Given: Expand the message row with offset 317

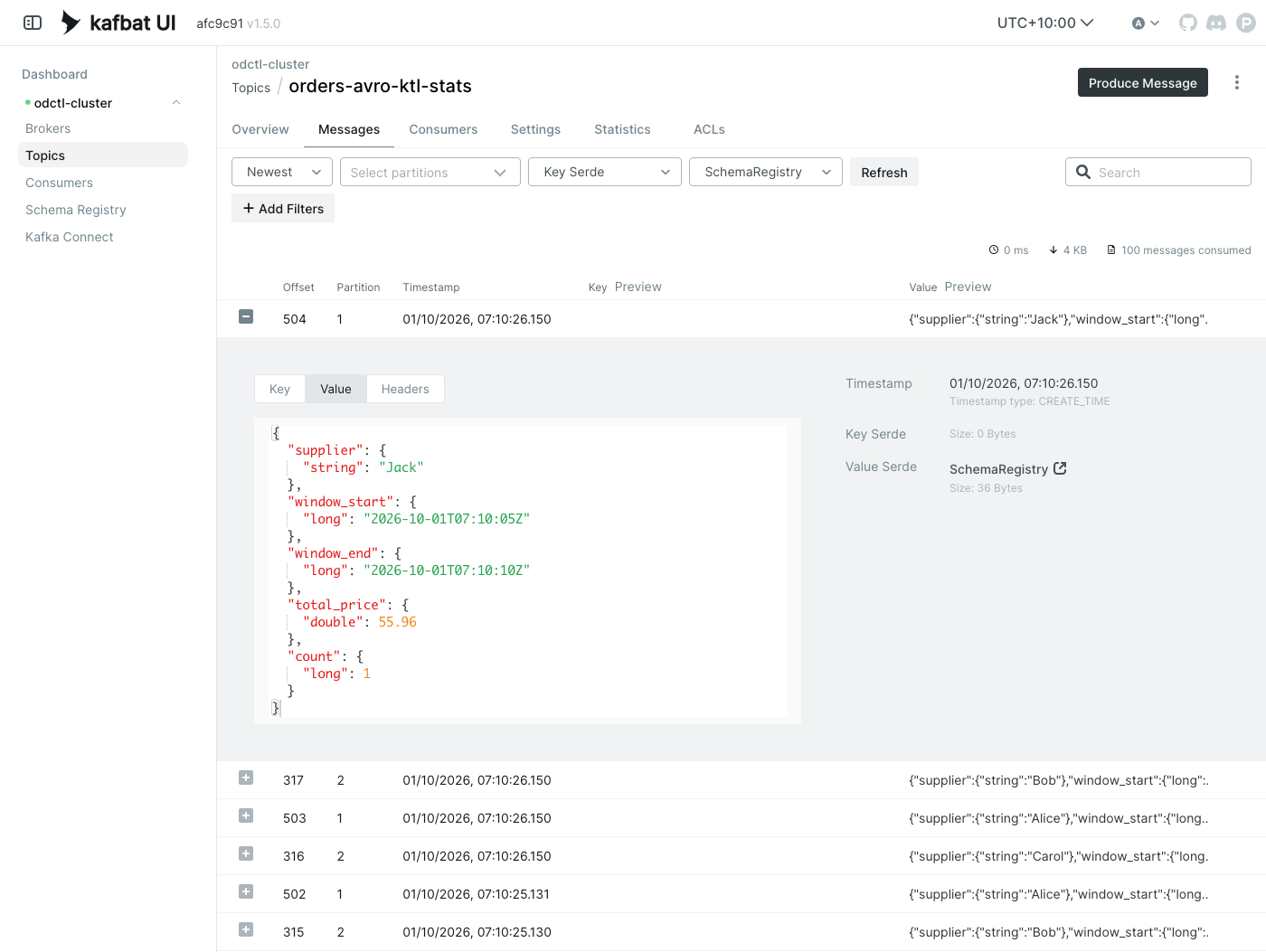Looking at the screenshot, I should [x=246, y=778].
